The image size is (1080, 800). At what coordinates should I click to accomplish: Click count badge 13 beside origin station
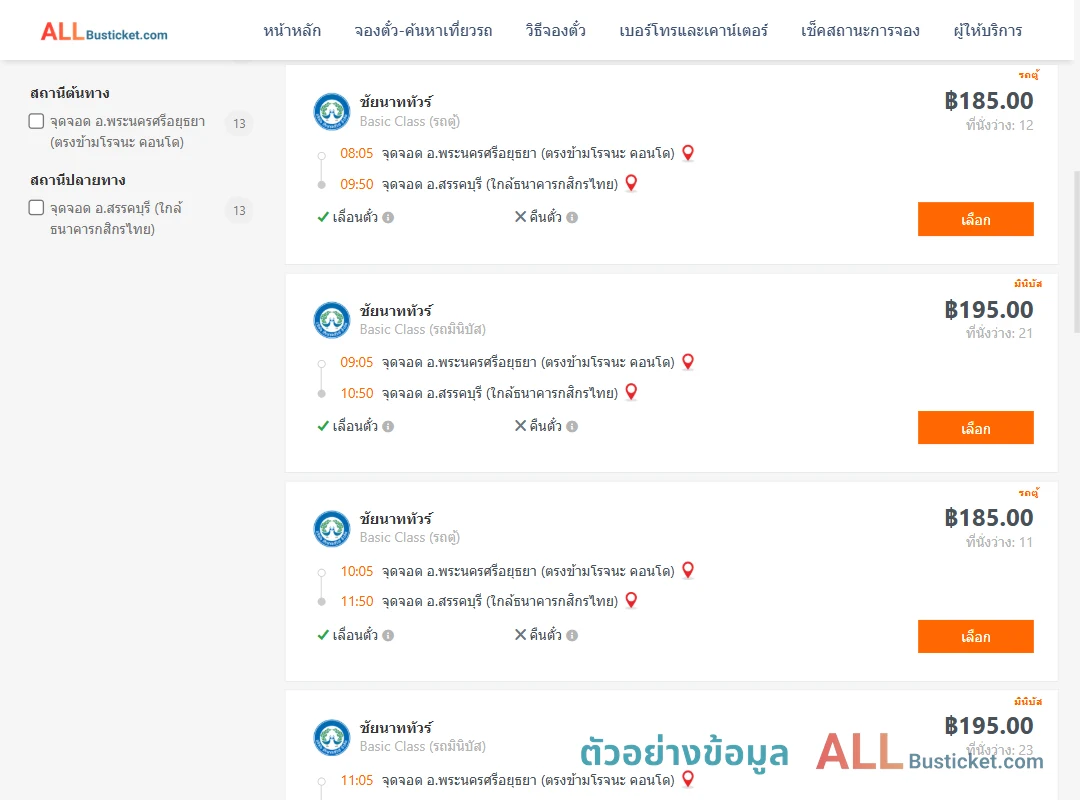[239, 123]
